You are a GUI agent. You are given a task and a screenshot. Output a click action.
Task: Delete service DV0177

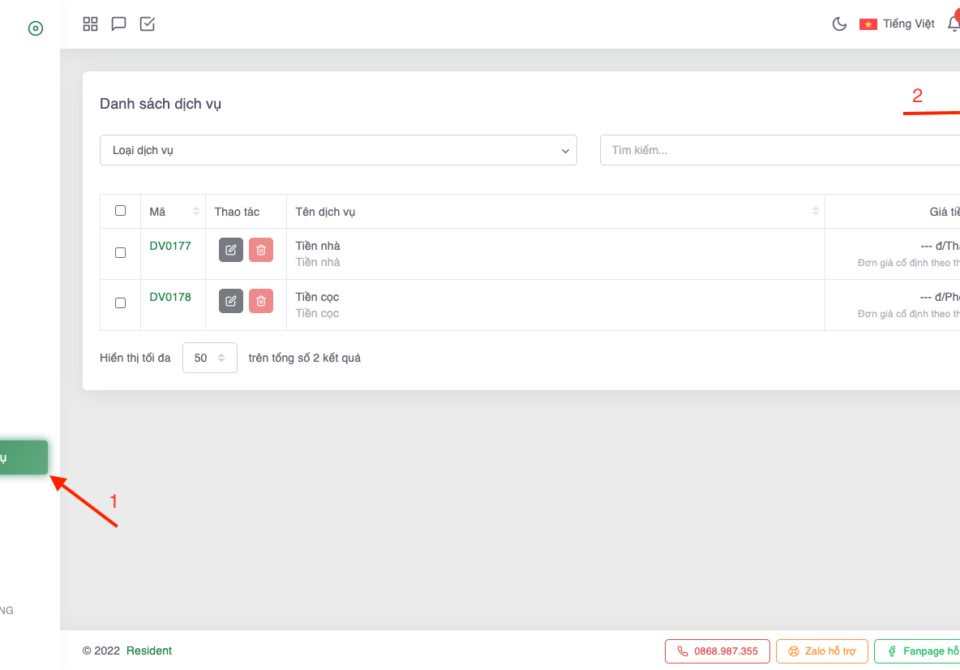tap(261, 250)
